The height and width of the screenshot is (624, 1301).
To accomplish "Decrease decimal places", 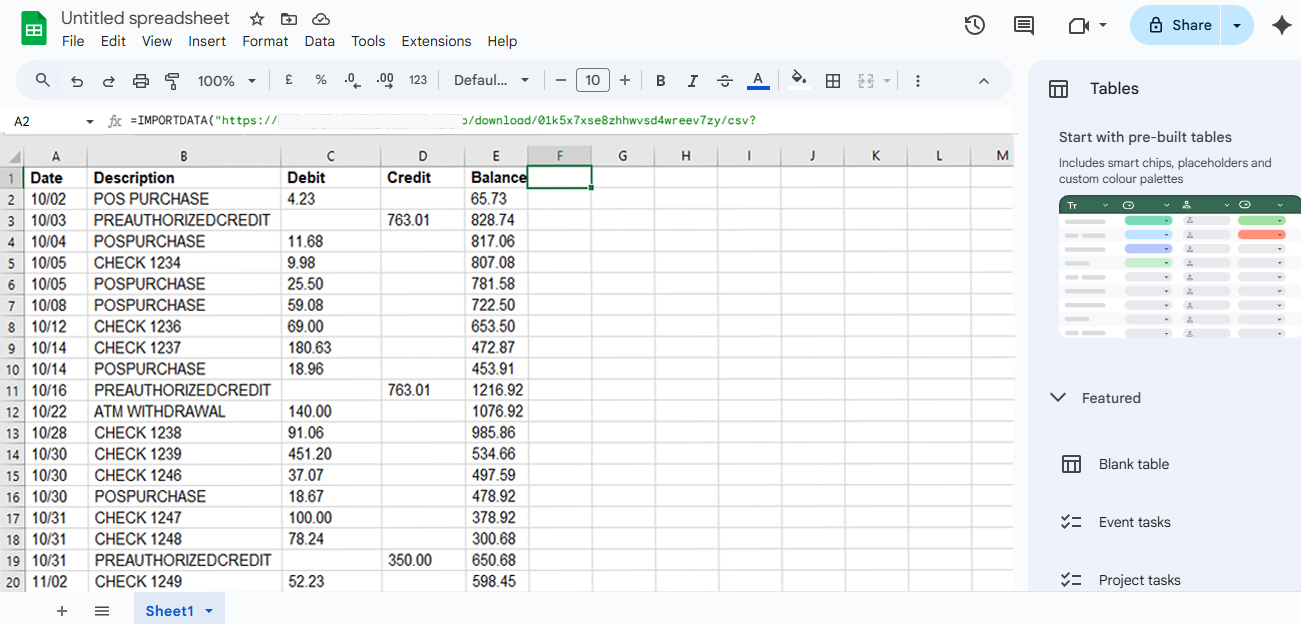I will pos(352,80).
